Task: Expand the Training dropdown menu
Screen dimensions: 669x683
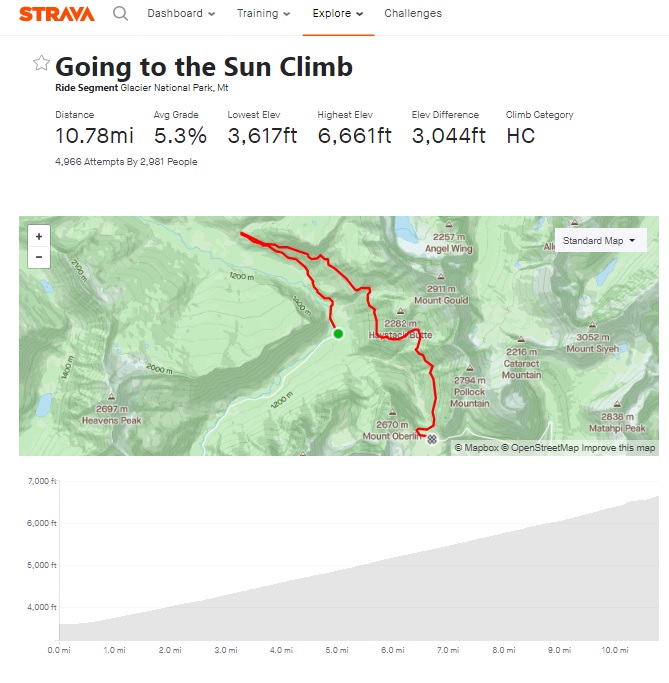Action: 264,14
